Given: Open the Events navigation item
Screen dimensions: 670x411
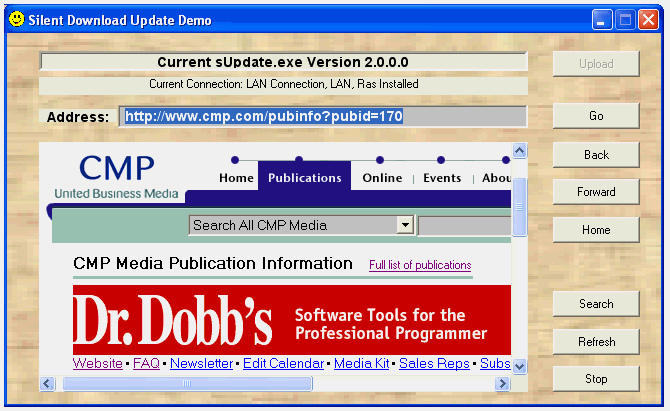Looking at the screenshot, I should coord(442,178).
